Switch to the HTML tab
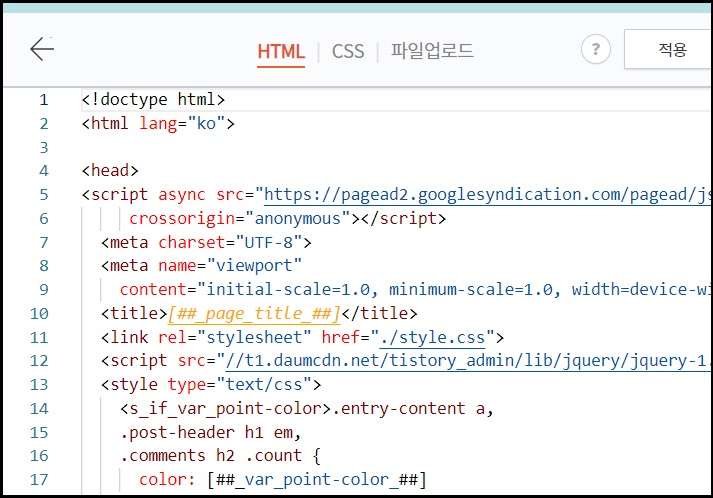The image size is (713, 498). point(281,51)
